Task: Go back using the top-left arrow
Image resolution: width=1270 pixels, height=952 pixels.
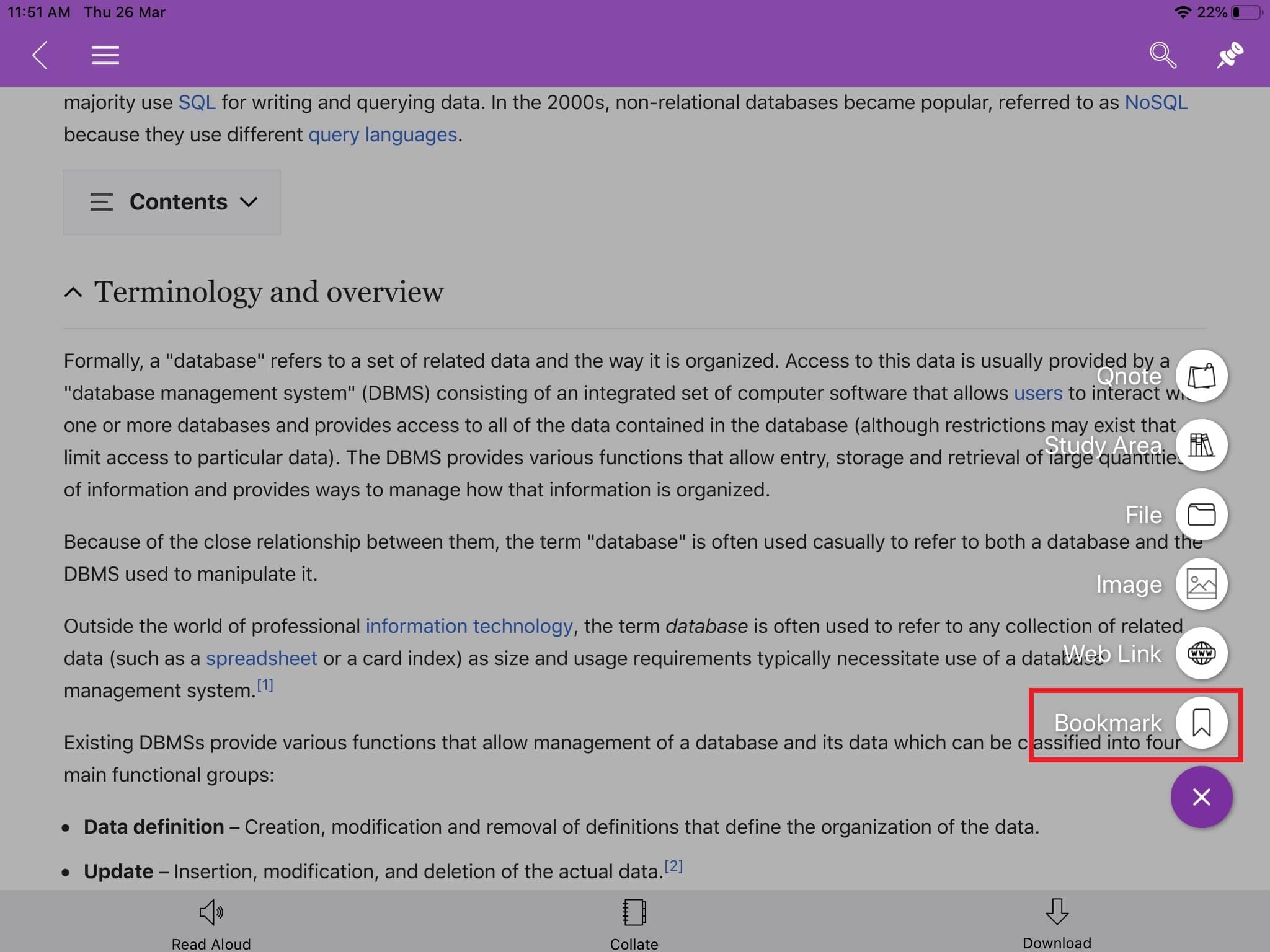Action: pos(40,55)
